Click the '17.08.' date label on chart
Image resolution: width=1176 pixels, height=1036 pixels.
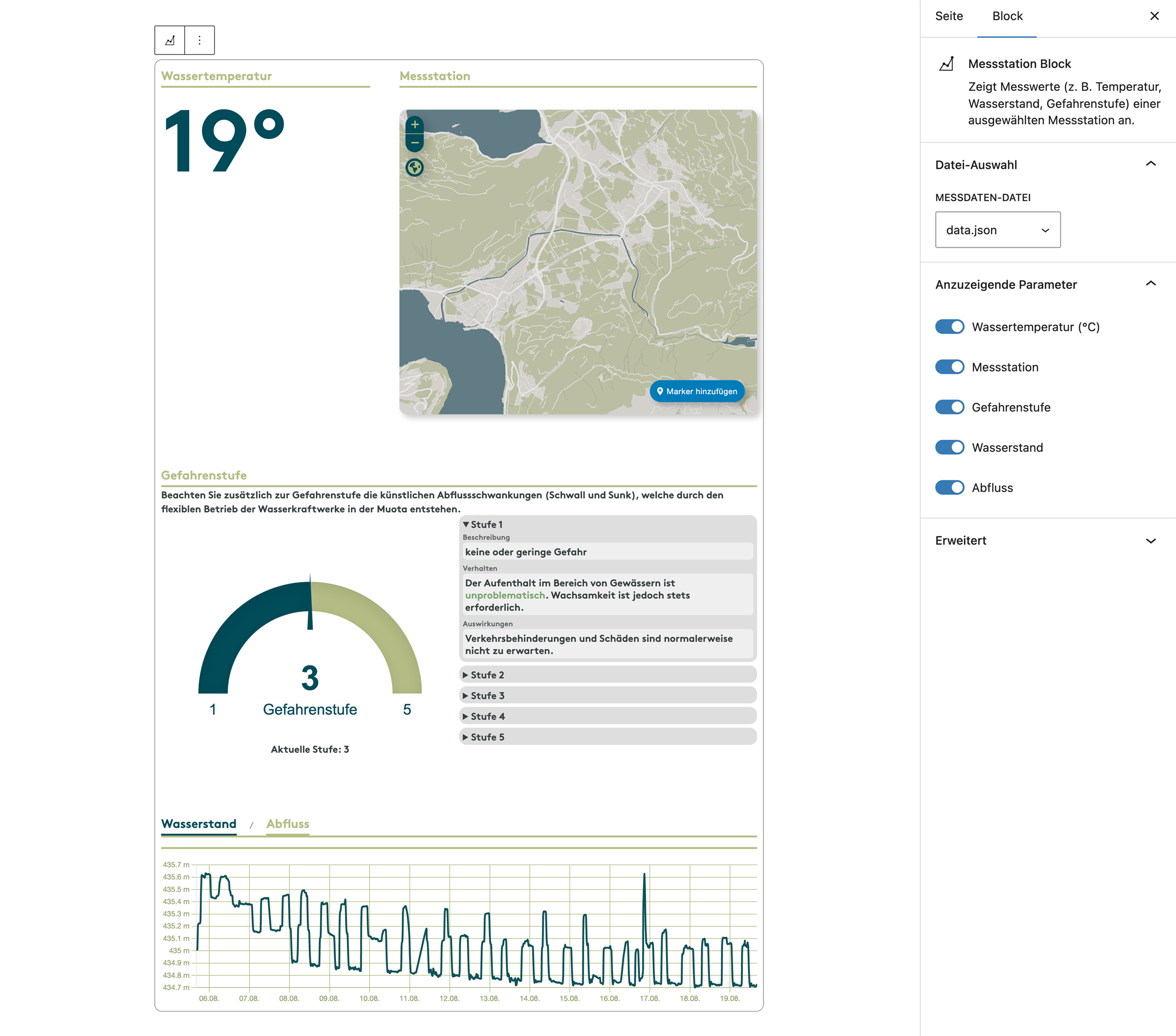click(650, 999)
